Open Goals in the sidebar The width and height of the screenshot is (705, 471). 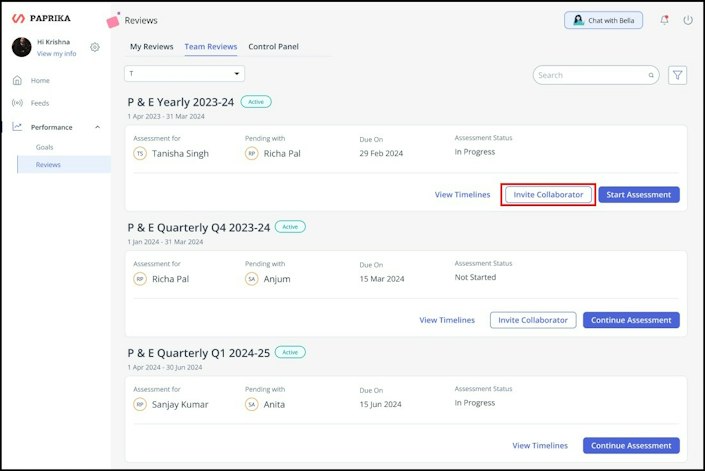[45, 147]
